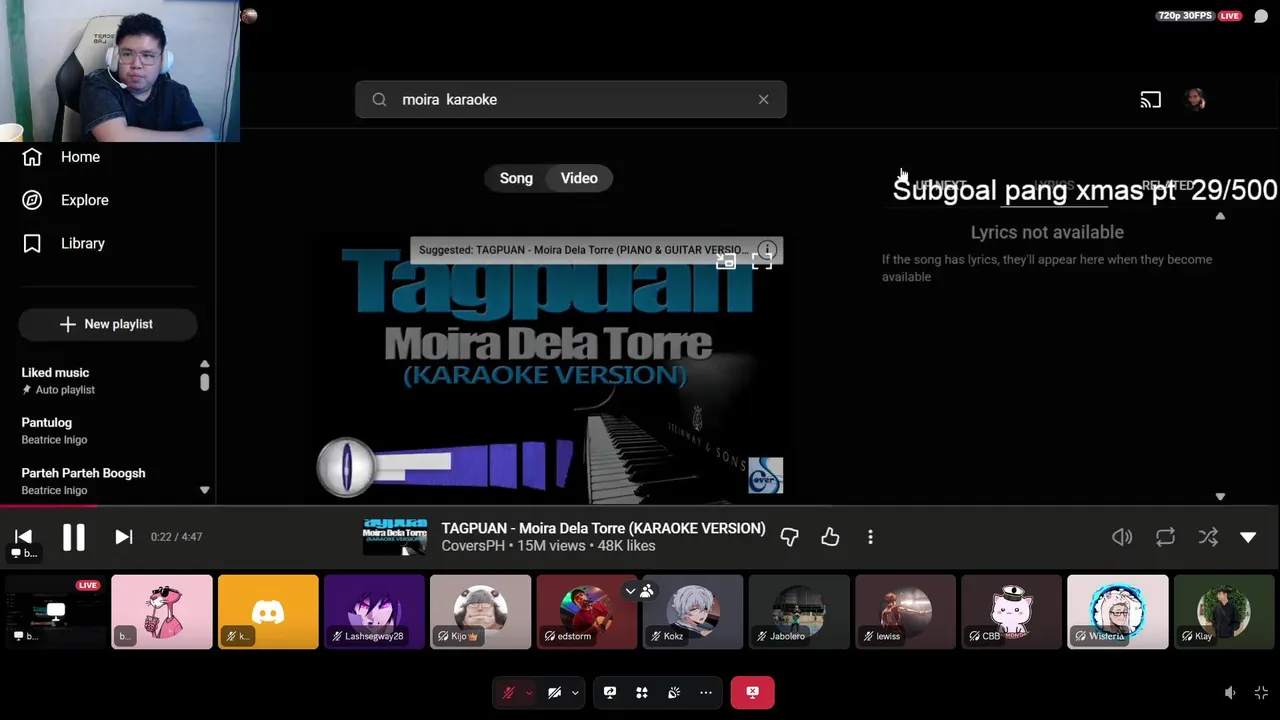Click the playlist list scroll-down arrow

(205, 490)
